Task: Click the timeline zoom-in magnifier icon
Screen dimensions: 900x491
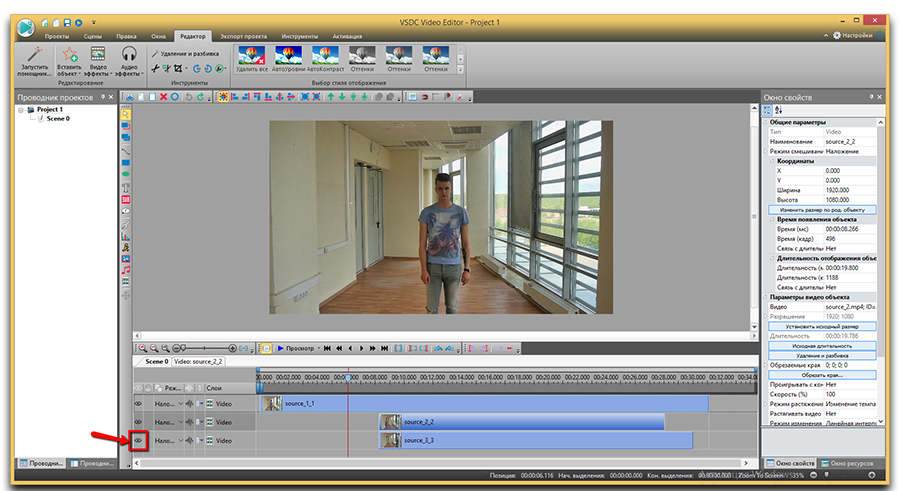Action: (x=142, y=349)
